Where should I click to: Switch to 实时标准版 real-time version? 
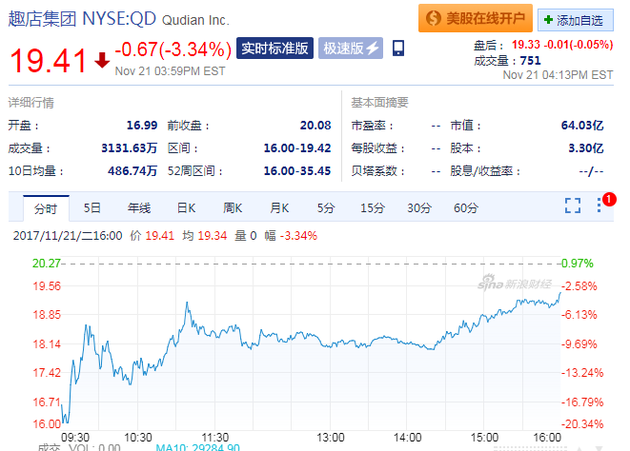click(x=275, y=48)
